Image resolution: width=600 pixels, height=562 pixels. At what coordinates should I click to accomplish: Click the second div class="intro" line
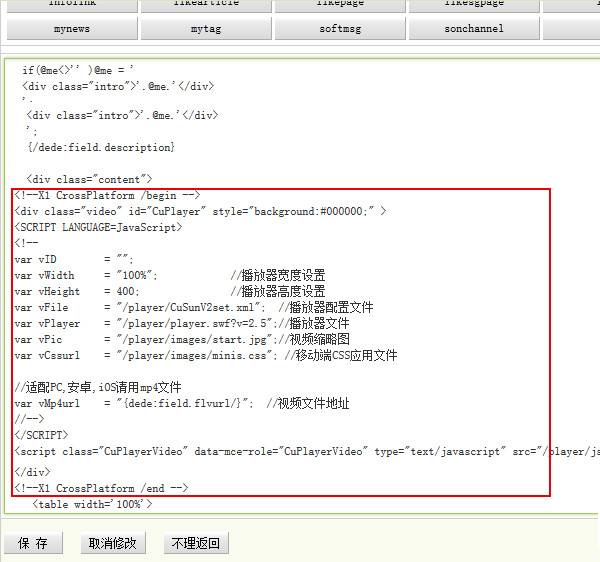coord(122,115)
